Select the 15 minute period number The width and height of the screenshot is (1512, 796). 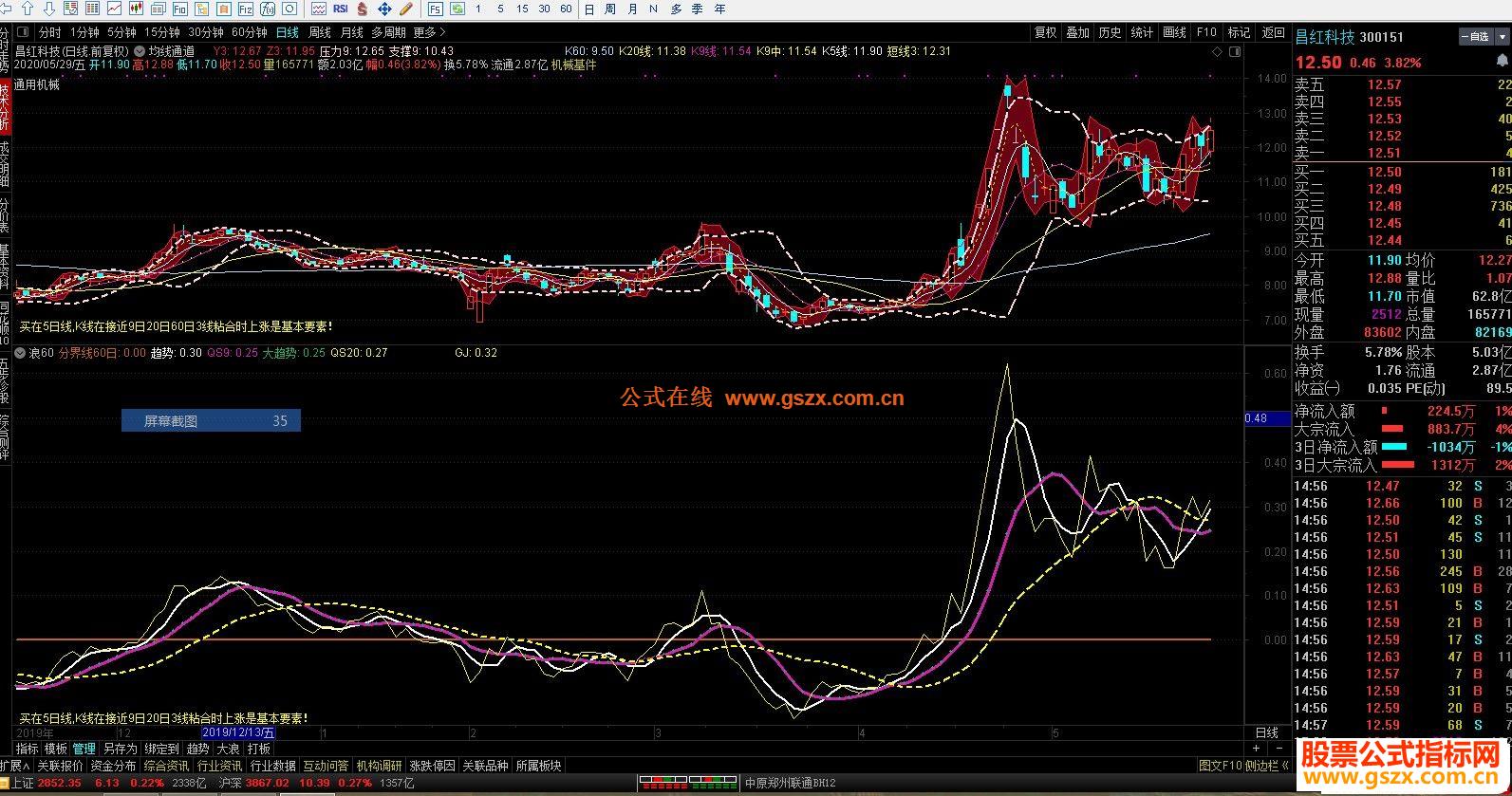click(522, 9)
